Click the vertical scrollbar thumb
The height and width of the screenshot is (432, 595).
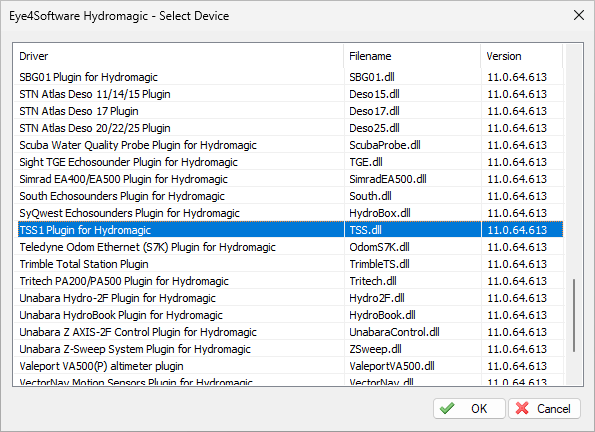(574, 315)
